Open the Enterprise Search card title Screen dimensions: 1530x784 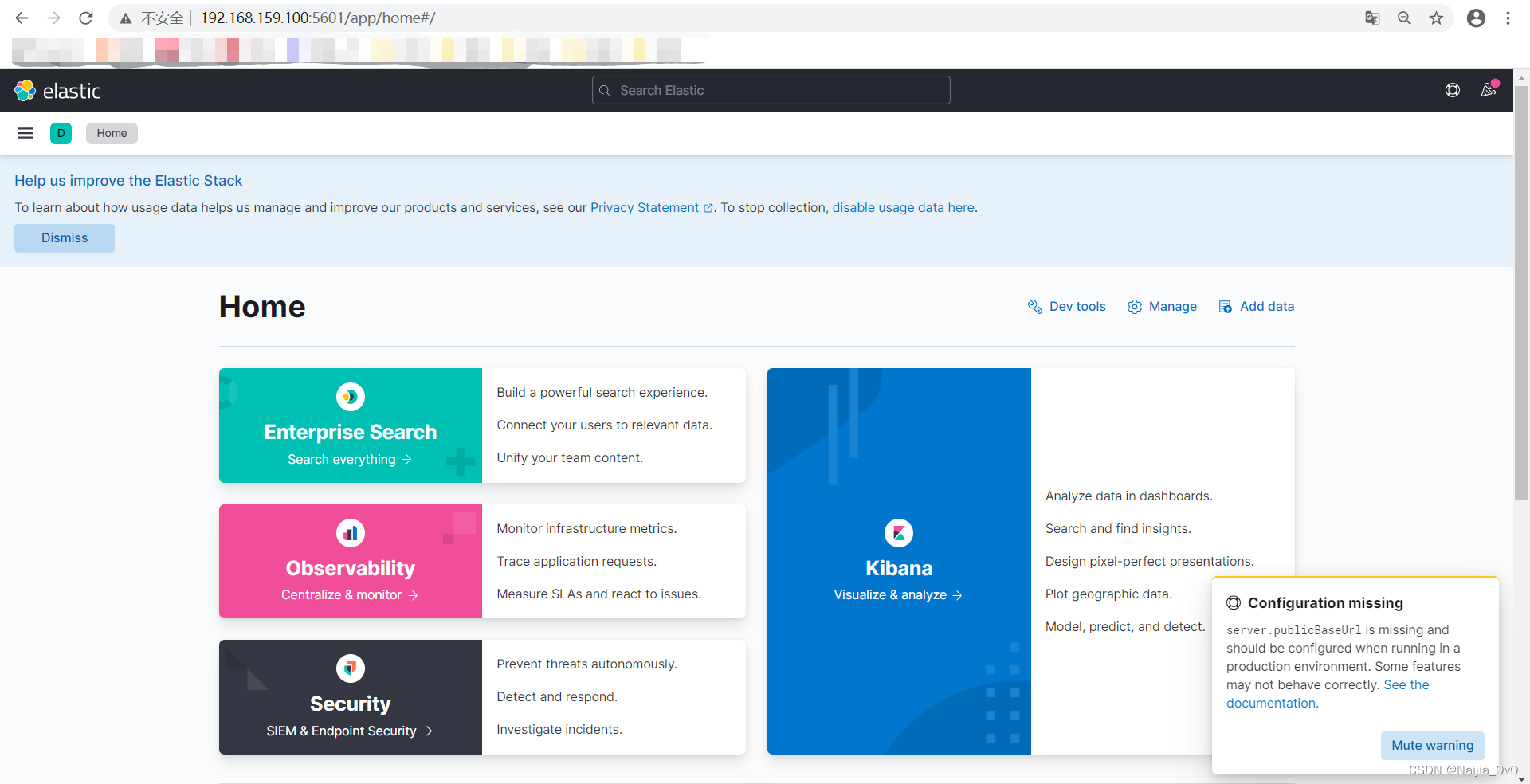tap(351, 432)
